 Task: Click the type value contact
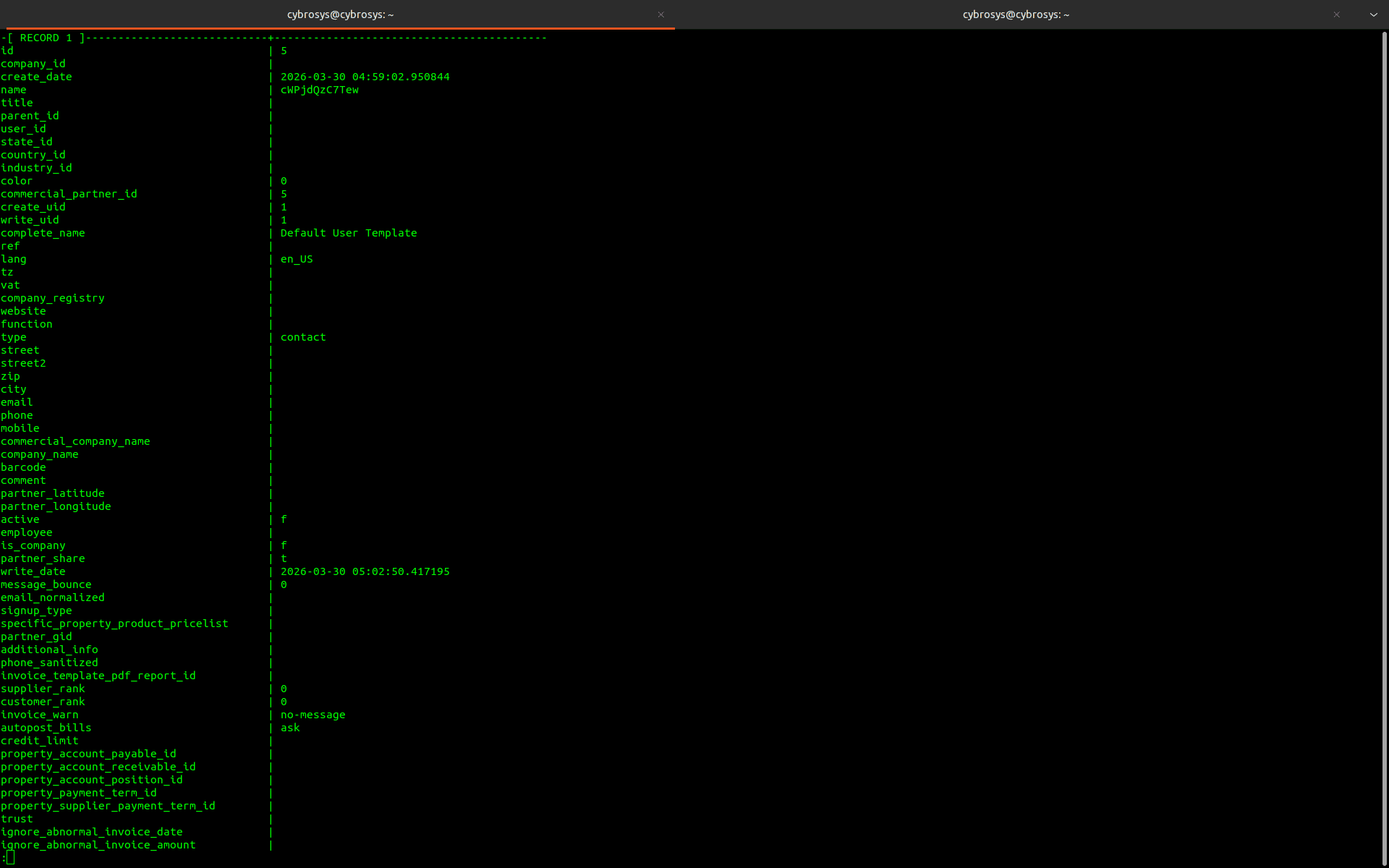(x=303, y=337)
